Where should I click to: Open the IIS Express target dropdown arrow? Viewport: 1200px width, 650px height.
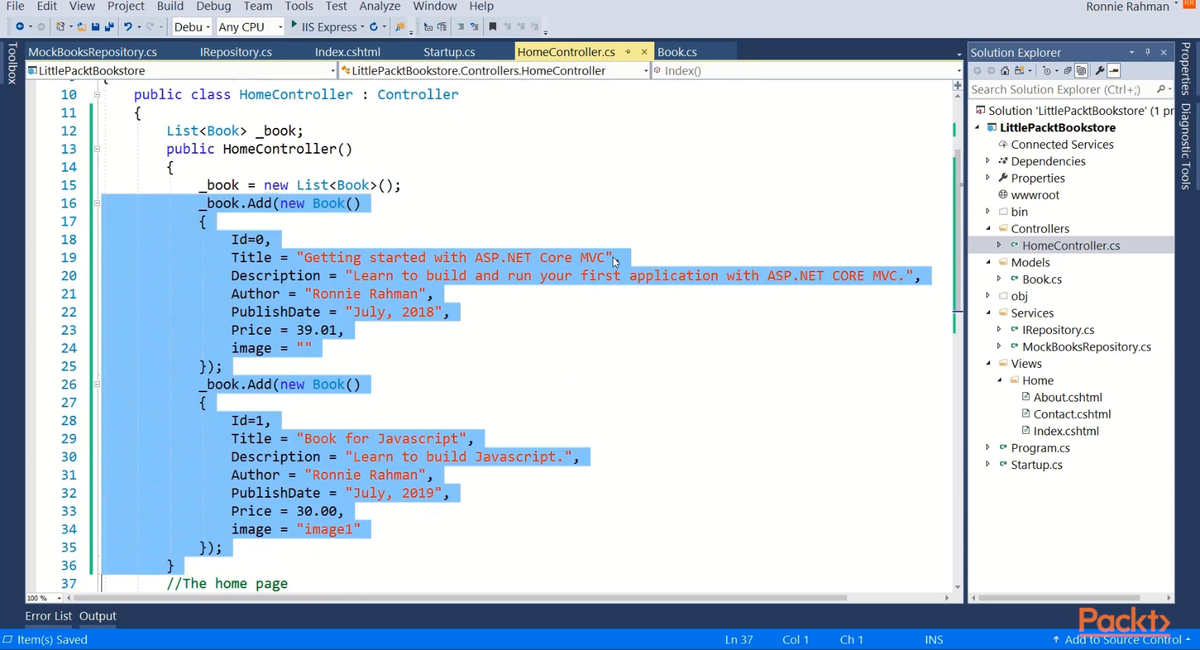362,26
